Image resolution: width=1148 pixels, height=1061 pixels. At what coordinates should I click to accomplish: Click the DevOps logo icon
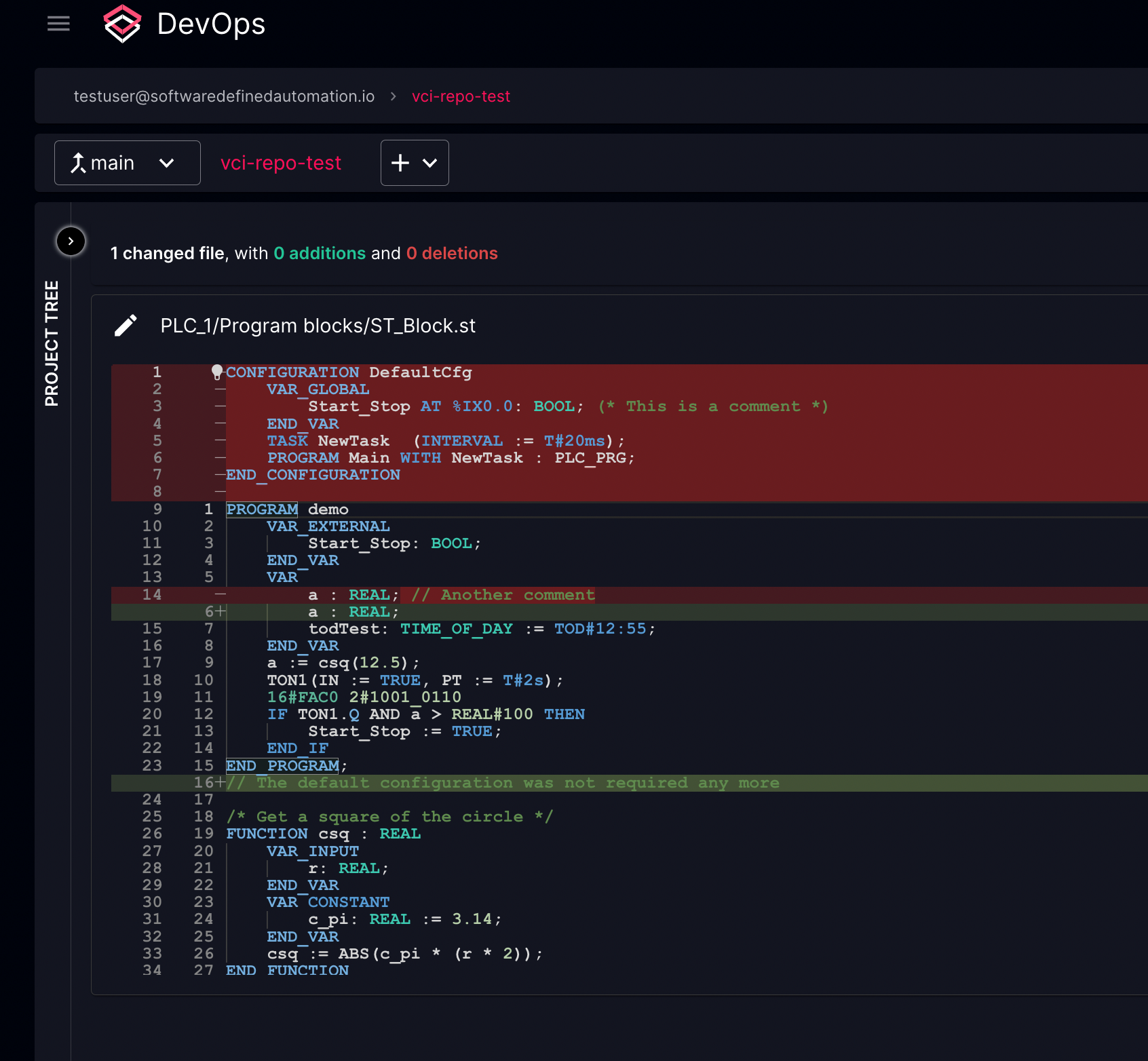coord(122,24)
